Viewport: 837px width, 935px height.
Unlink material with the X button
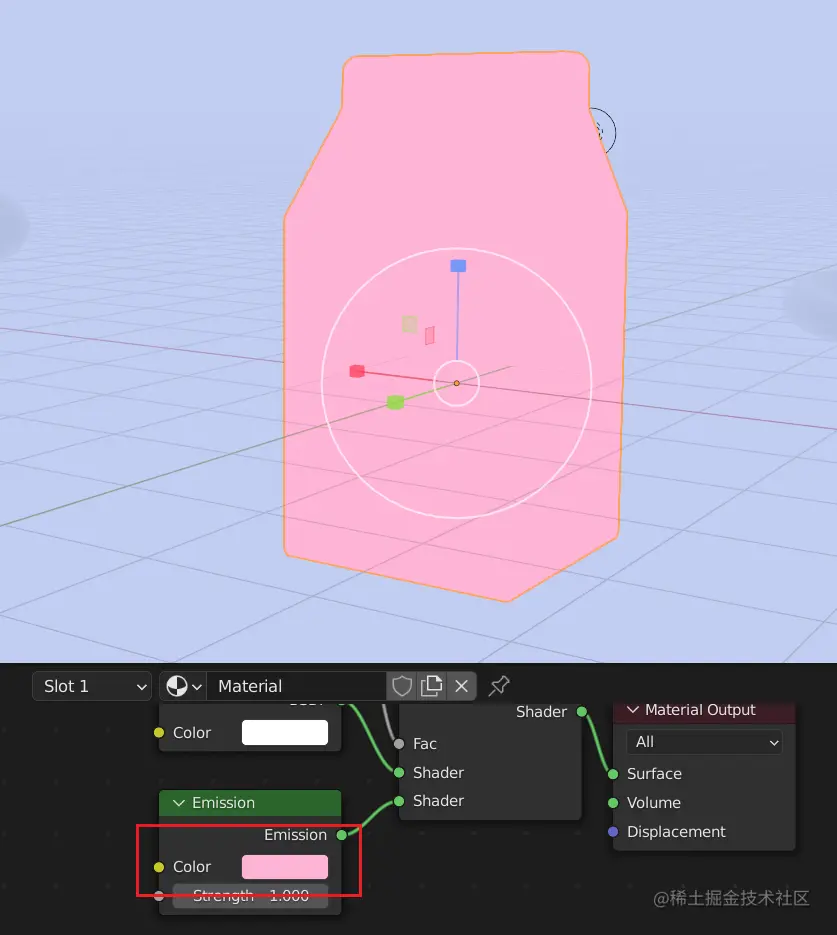click(461, 686)
